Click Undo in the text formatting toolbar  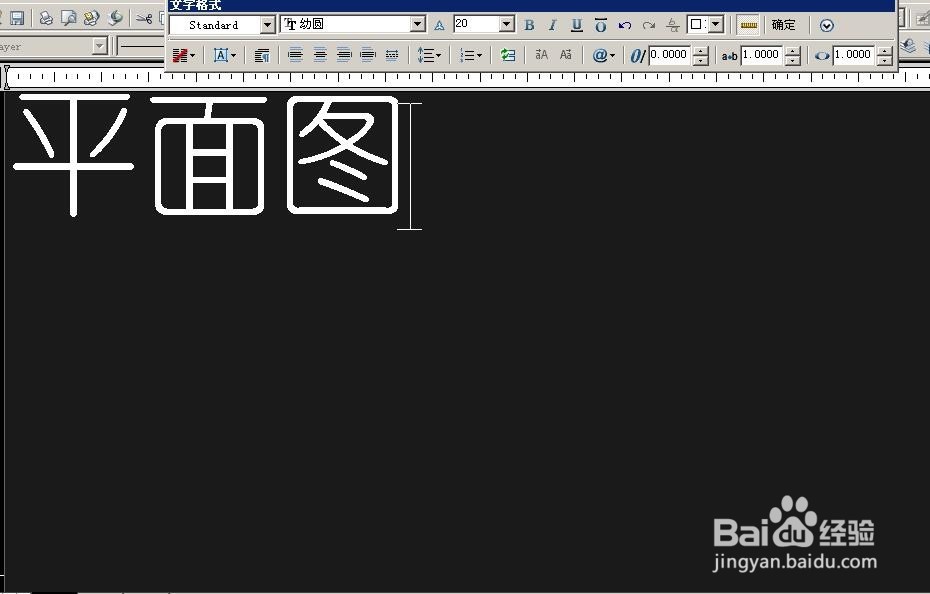[625, 25]
